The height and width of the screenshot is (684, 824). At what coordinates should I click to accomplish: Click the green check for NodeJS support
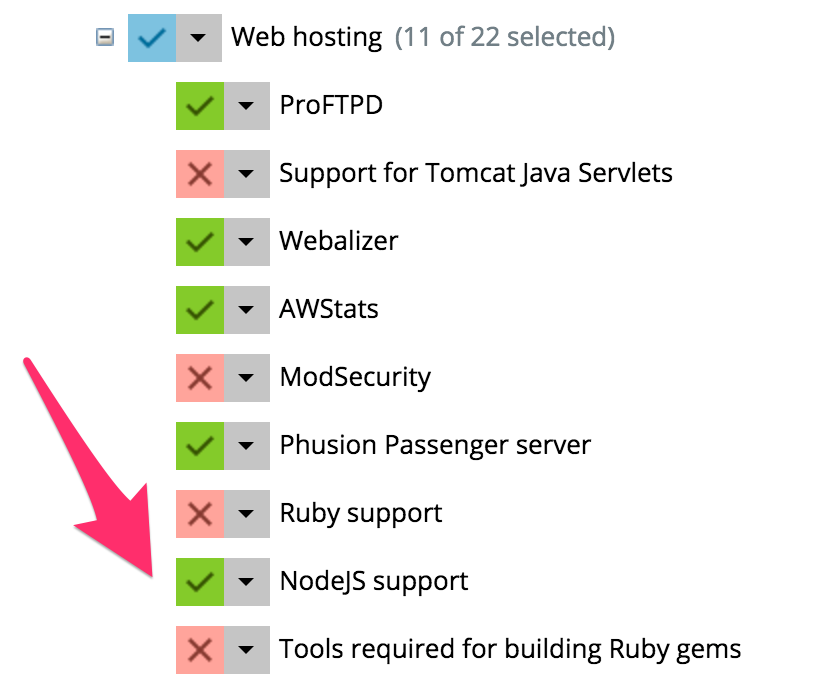(x=200, y=582)
